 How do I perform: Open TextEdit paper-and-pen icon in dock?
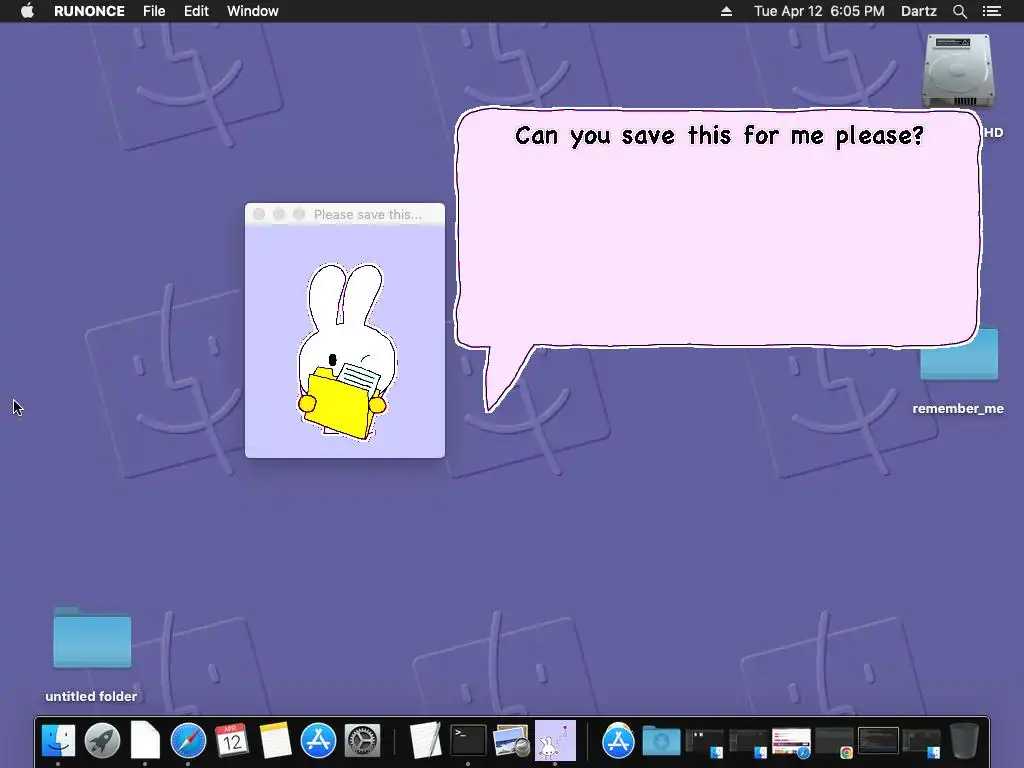(x=425, y=741)
